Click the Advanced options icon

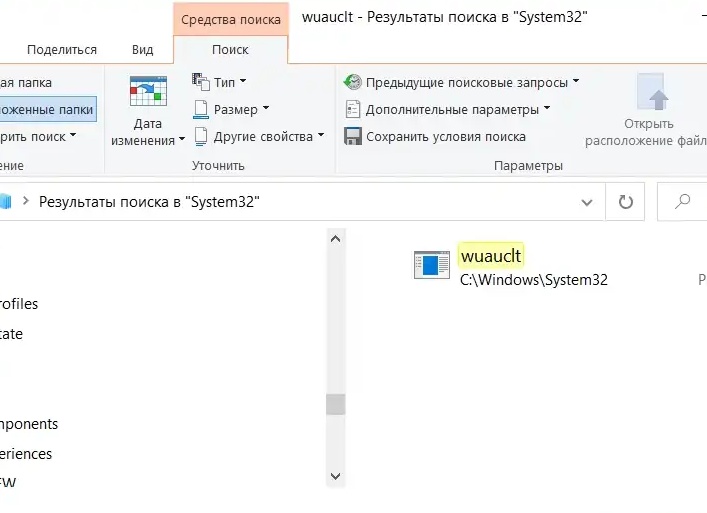click(353, 109)
